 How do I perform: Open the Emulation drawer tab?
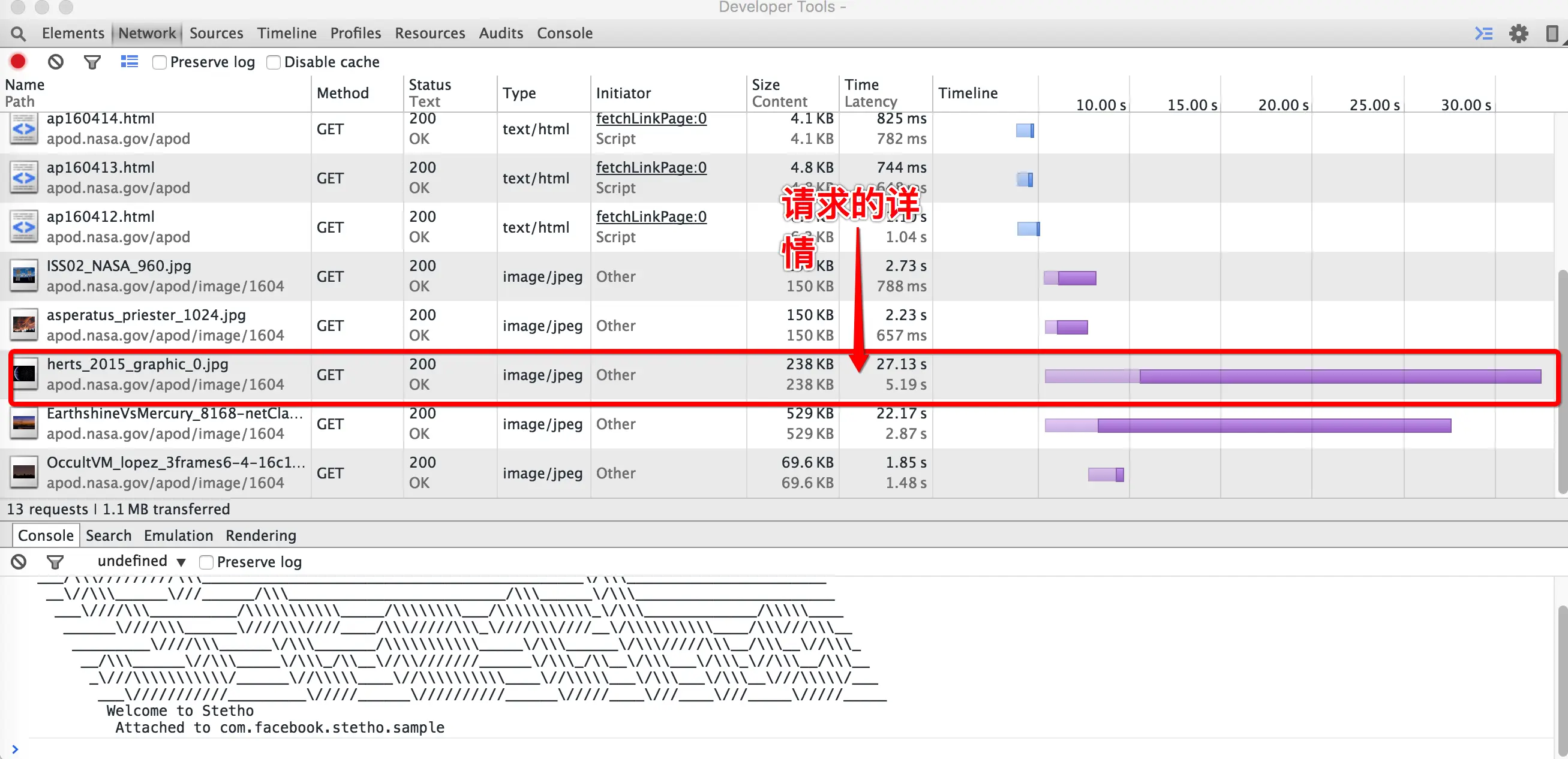(x=178, y=535)
